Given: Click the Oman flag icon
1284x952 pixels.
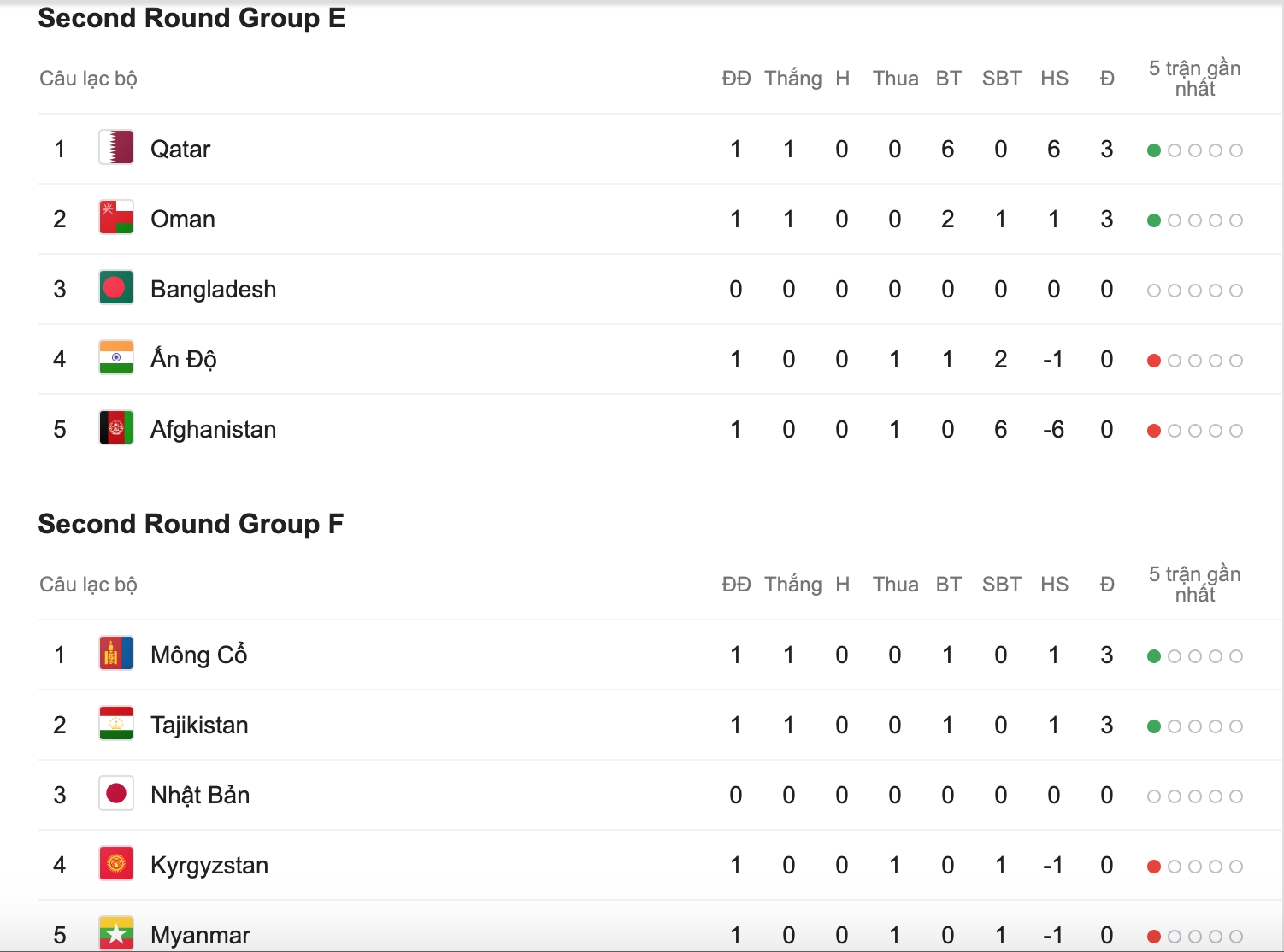Looking at the screenshot, I should (x=116, y=218).
